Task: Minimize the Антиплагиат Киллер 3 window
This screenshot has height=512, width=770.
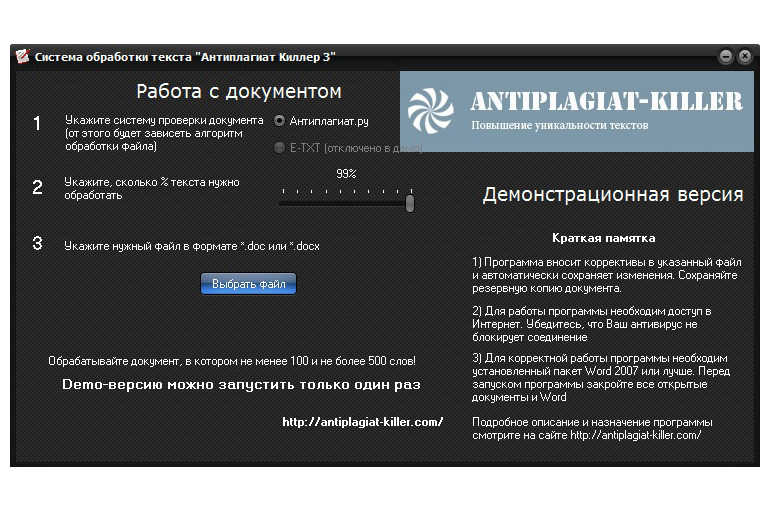Action: coord(725,56)
